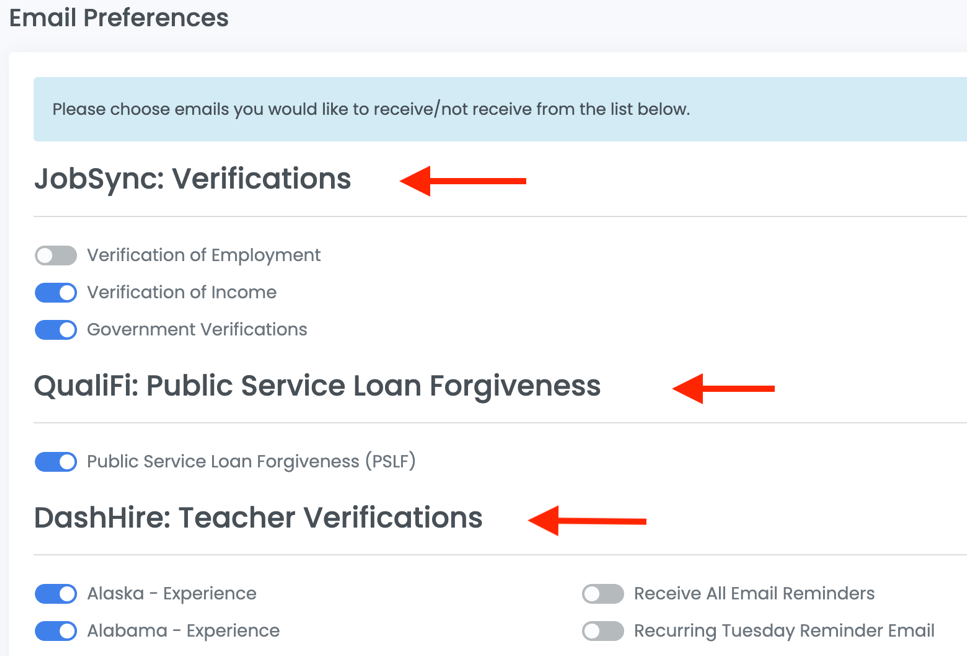This screenshot has height=656, width=967.
Task: Click the "DashHire: Teacher Verifications" section heading
Action: pyautogui.click(x=258, y=518)
